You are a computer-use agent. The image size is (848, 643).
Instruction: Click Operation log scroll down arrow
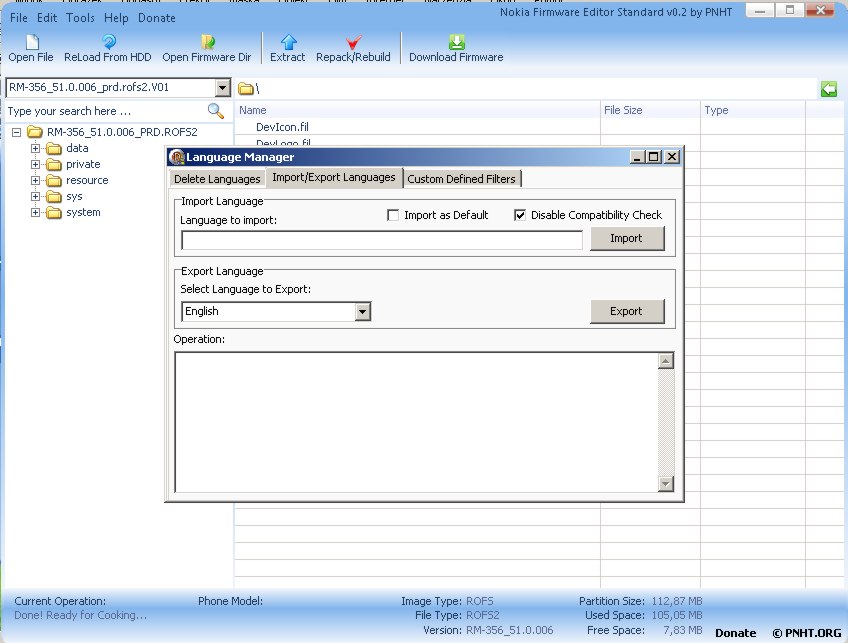(x=666, y=483)
